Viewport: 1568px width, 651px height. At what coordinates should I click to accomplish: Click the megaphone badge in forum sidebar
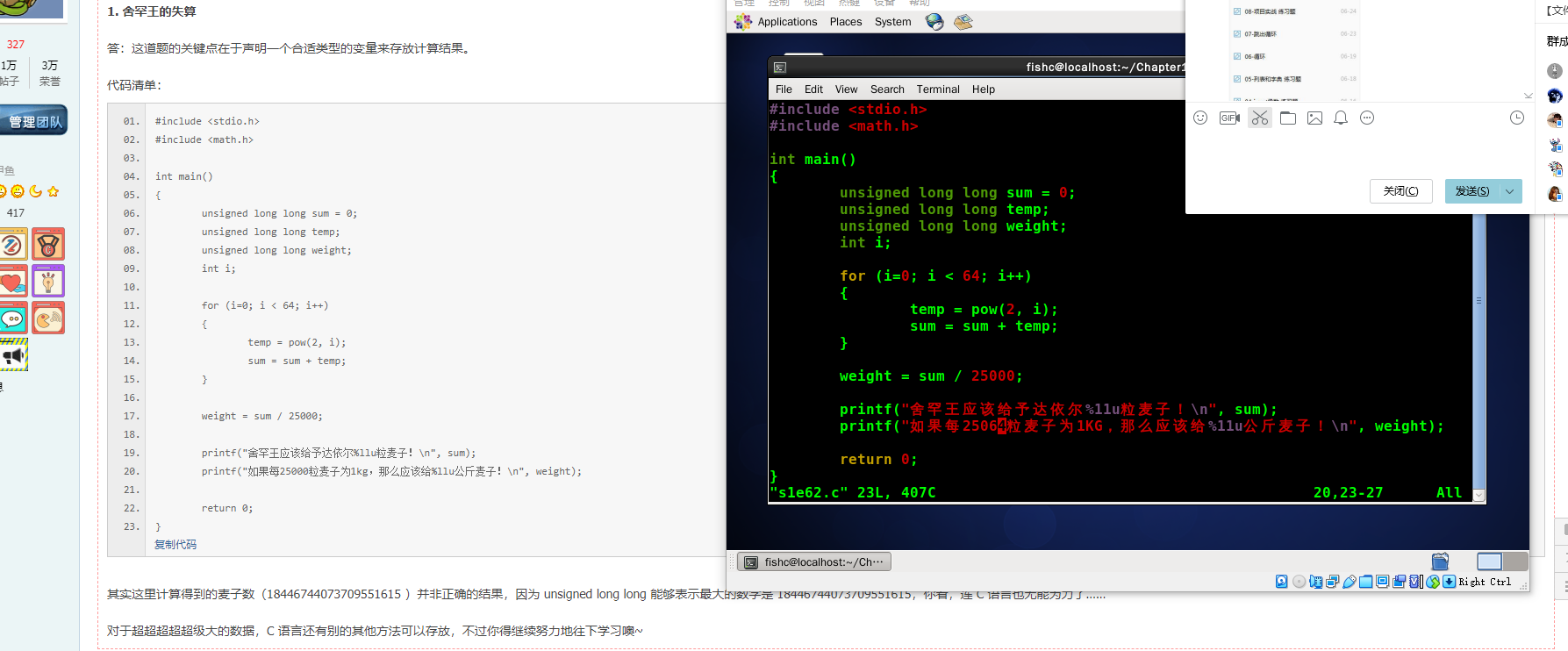coord(13,354)
